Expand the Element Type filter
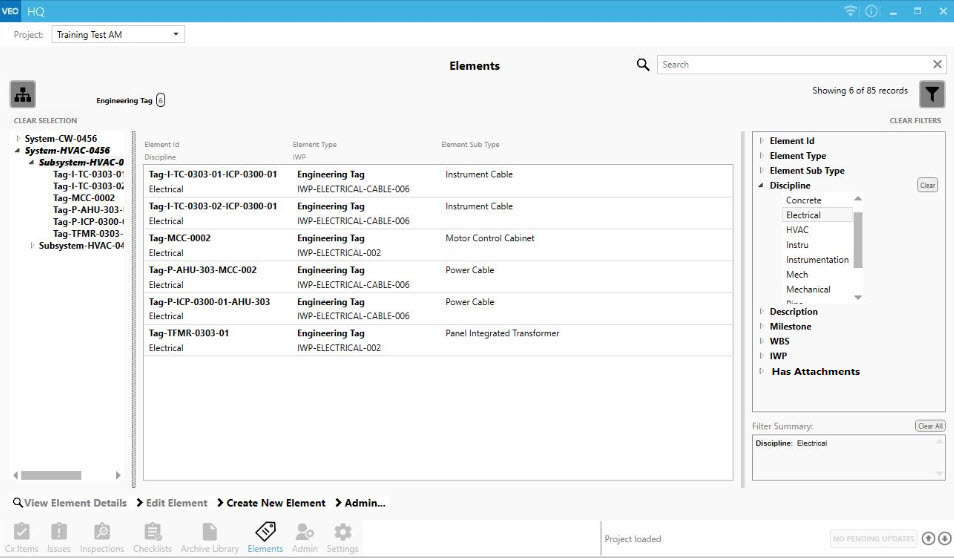Image resolution: width=954 pixels, height=558 pixels. click(x=762, y=156)
